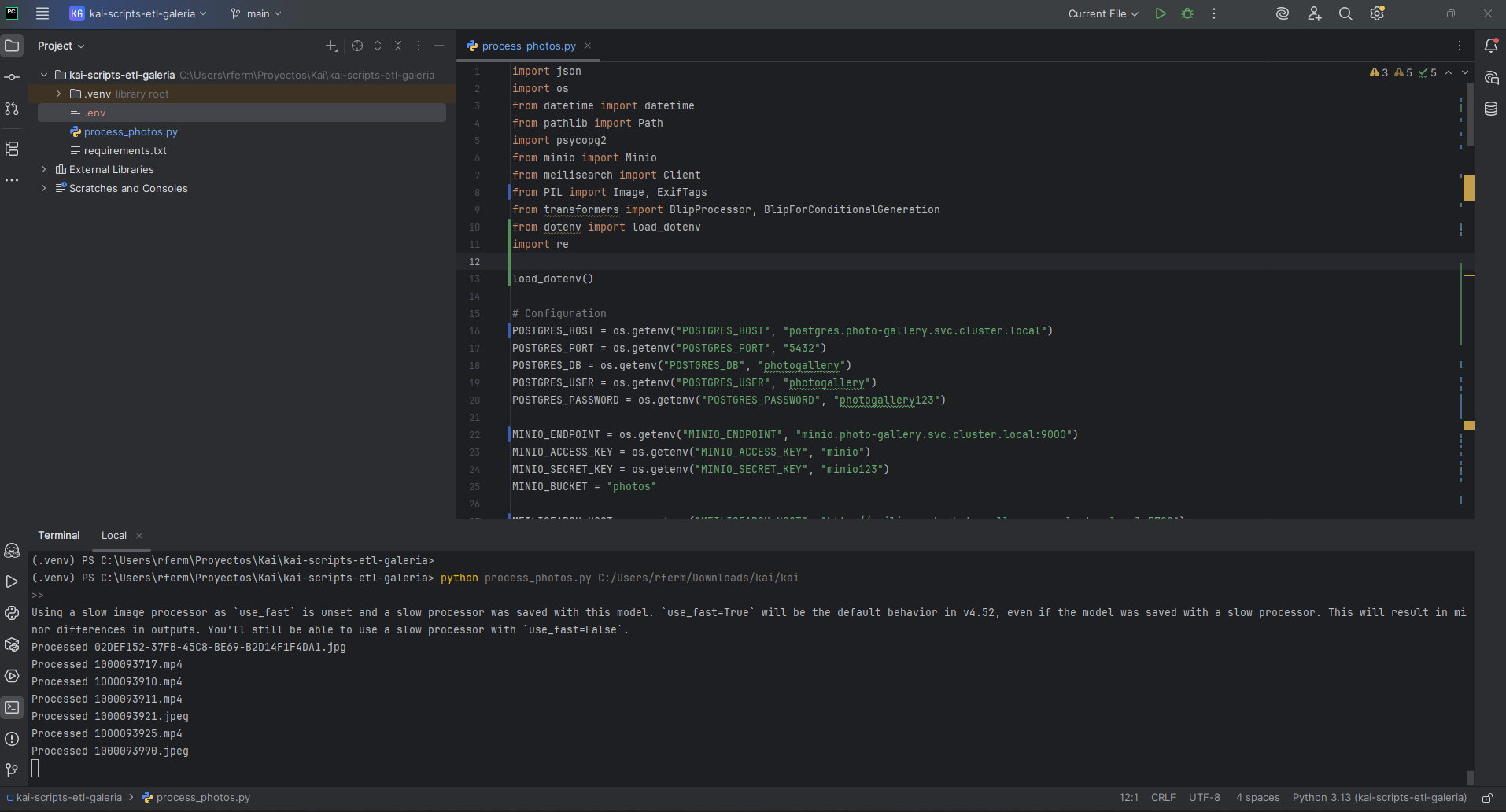Hide the Project panel

(439, 46)
